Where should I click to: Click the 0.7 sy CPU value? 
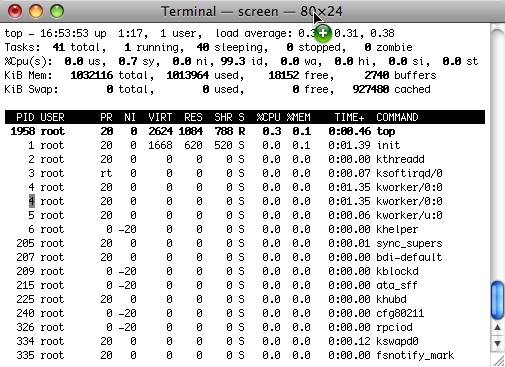pos(139,61)
